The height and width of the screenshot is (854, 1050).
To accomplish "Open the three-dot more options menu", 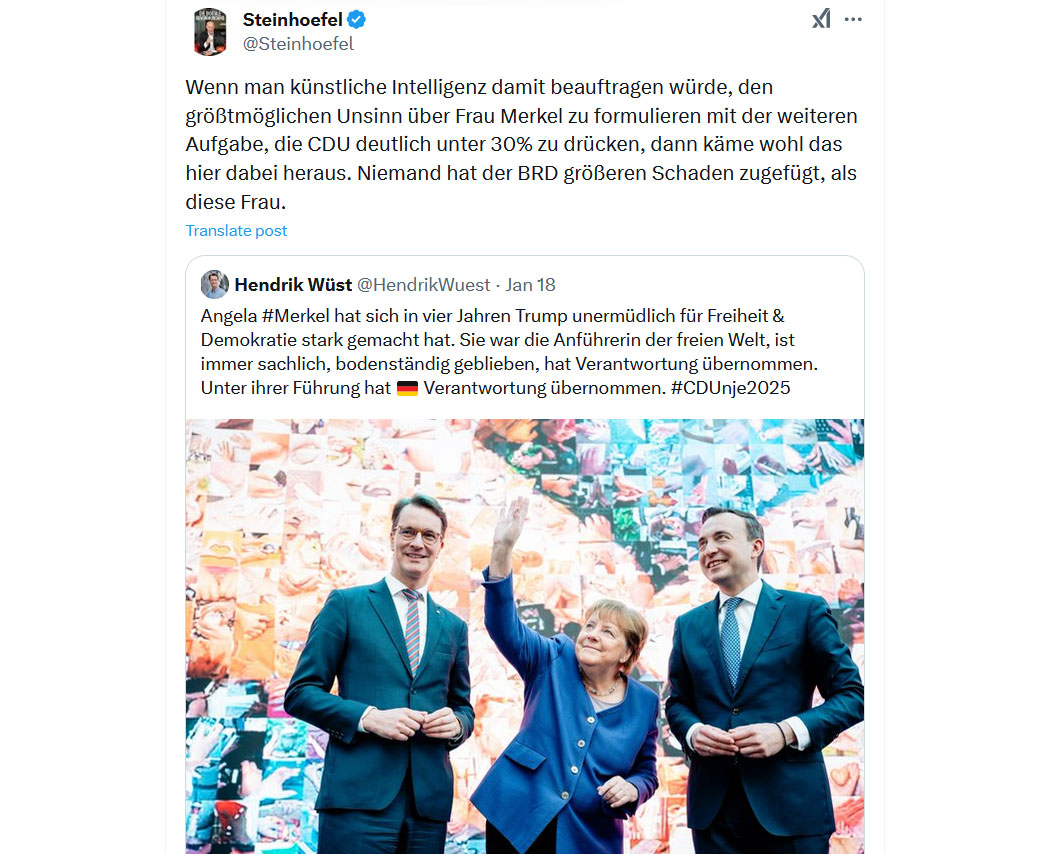I will click(x=853, y=19).
